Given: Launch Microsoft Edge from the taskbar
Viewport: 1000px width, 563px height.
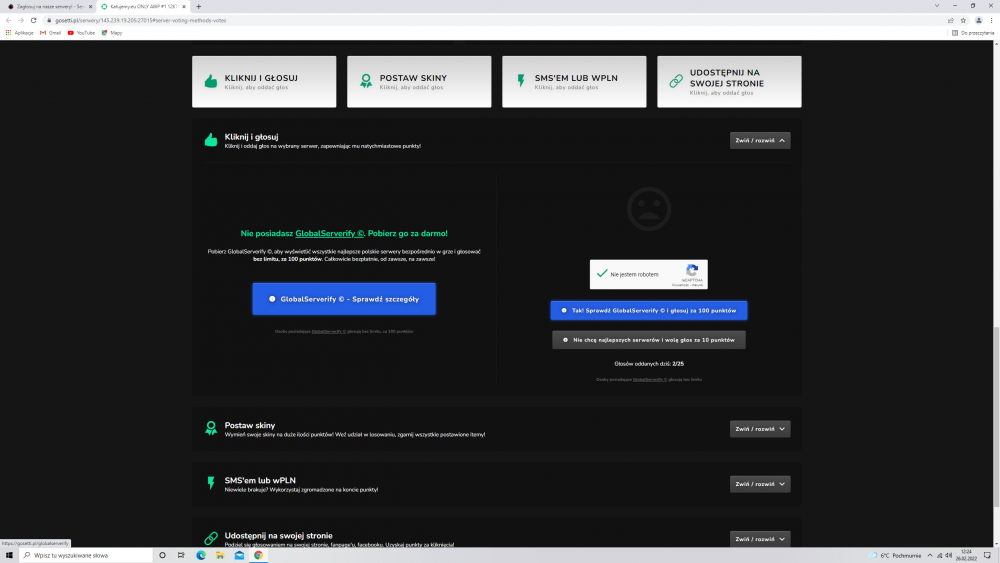Looking at the screenshot, I should (x=201, y=555).
